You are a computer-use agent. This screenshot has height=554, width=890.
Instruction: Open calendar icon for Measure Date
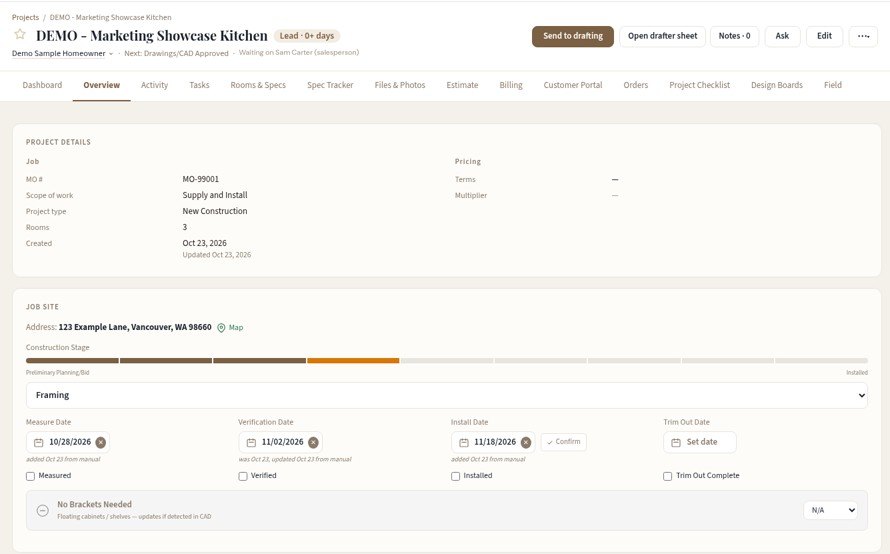[x=39, y=442]
